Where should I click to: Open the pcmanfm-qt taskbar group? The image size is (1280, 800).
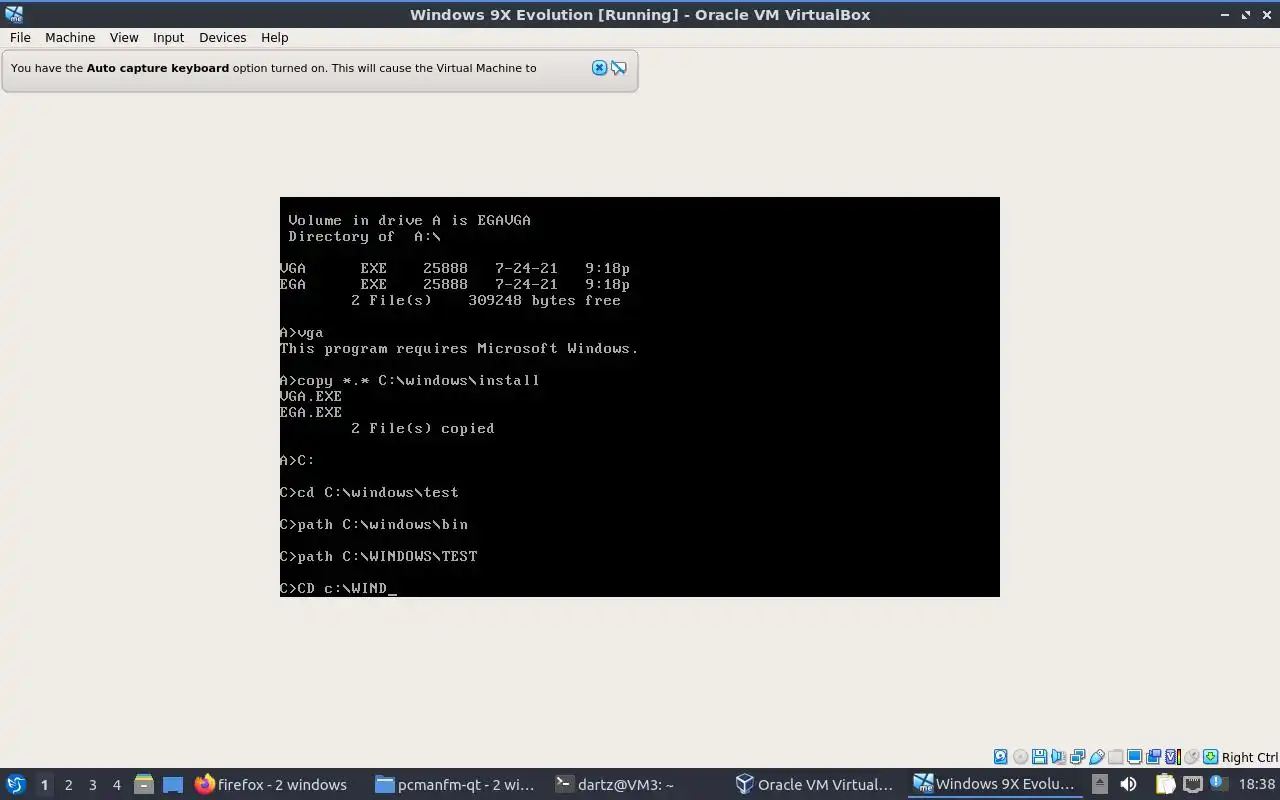pos(455,784)
